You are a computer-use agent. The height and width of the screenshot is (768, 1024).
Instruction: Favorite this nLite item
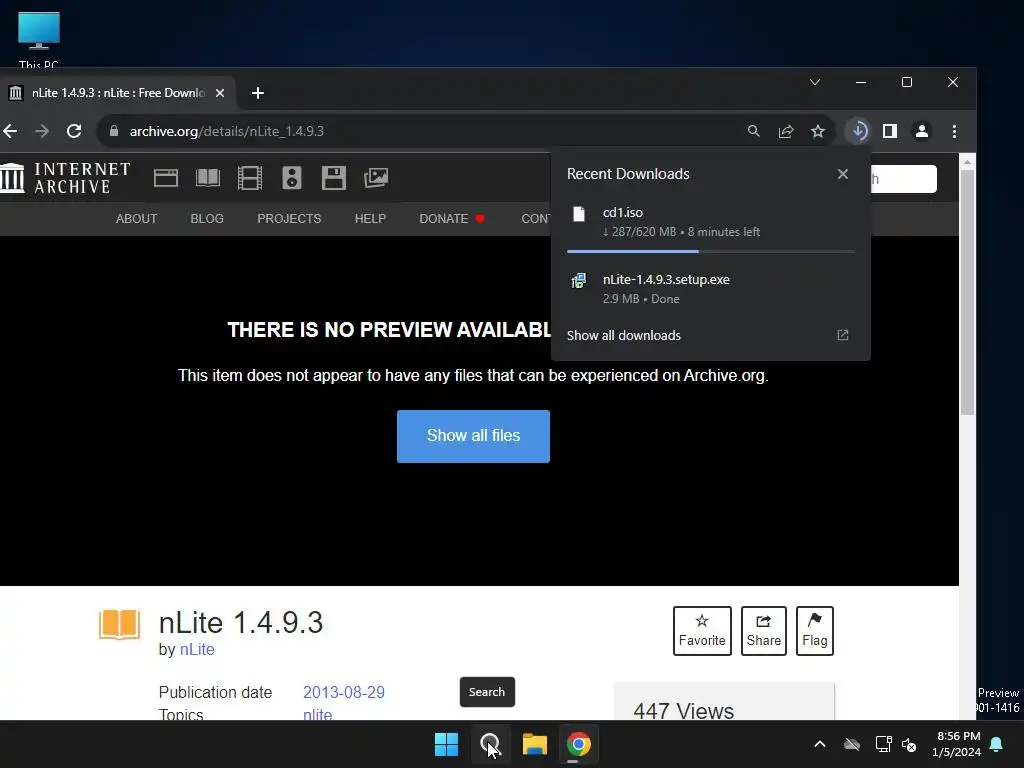[702, 631]
